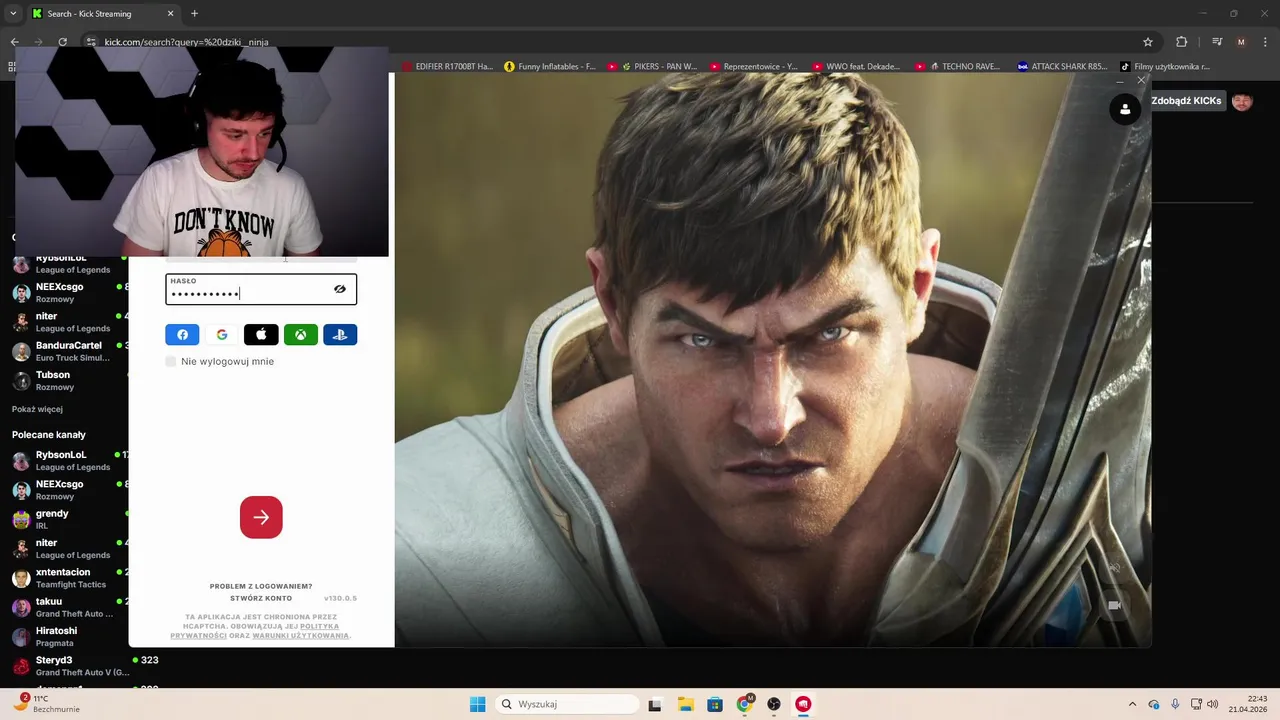Image resolution: width=1280 pixels, height=720 pixels.
Task: Open 'Reprezentowice' bookmark
Action: point(753,67)
